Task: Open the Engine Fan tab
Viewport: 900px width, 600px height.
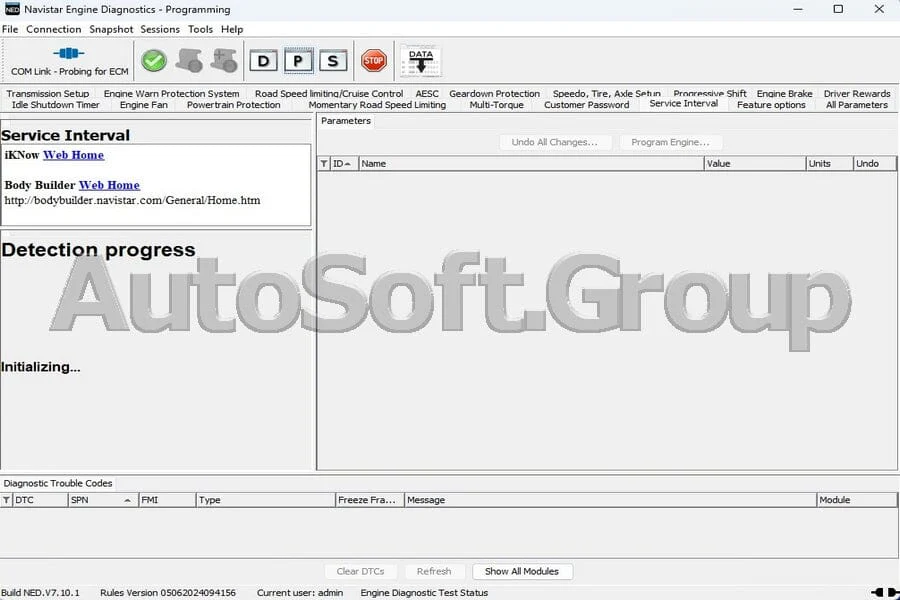Action: coord(143,105)
